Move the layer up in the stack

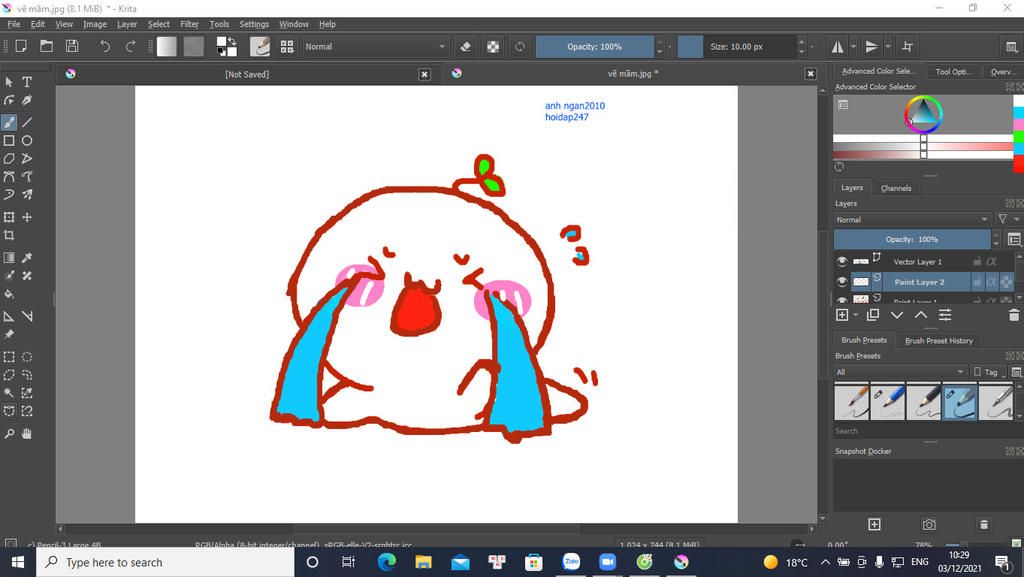click(921, 315)
